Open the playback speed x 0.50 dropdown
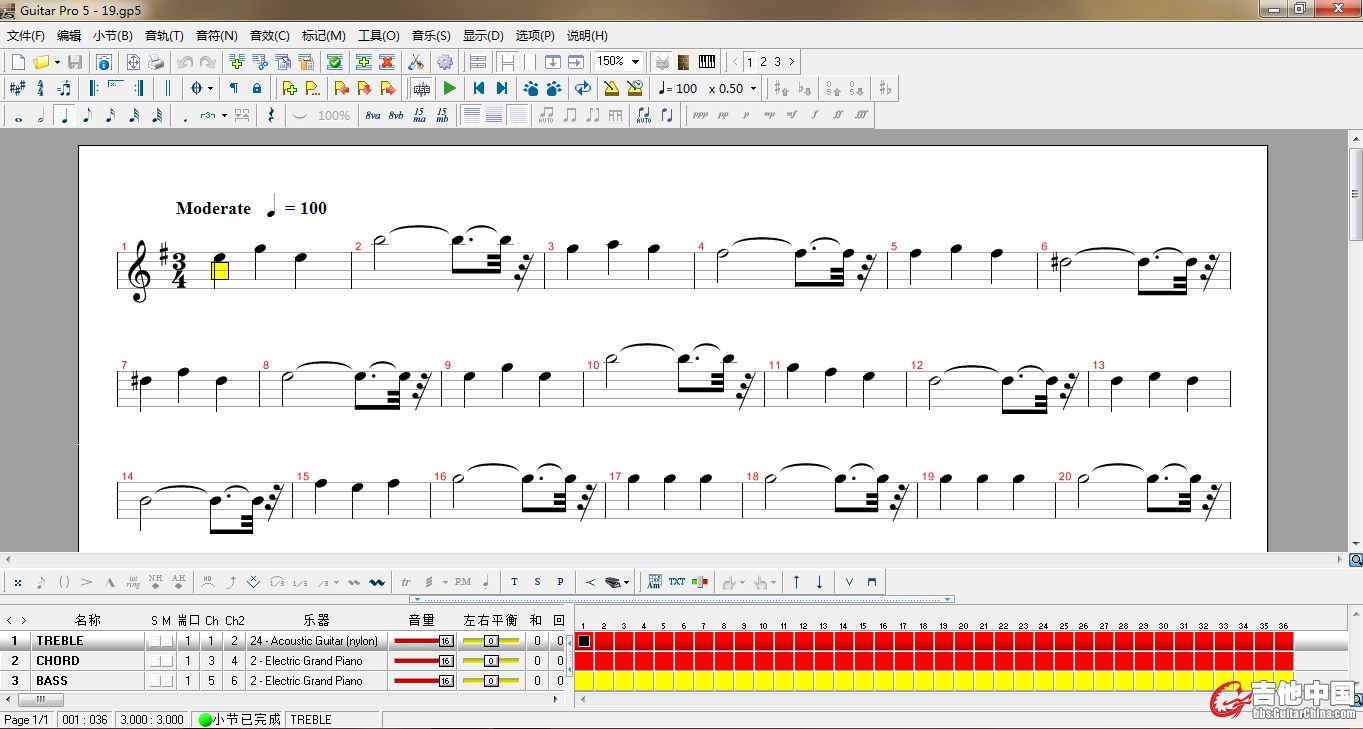Screen dimensions: 1363x729 point(753,88)
